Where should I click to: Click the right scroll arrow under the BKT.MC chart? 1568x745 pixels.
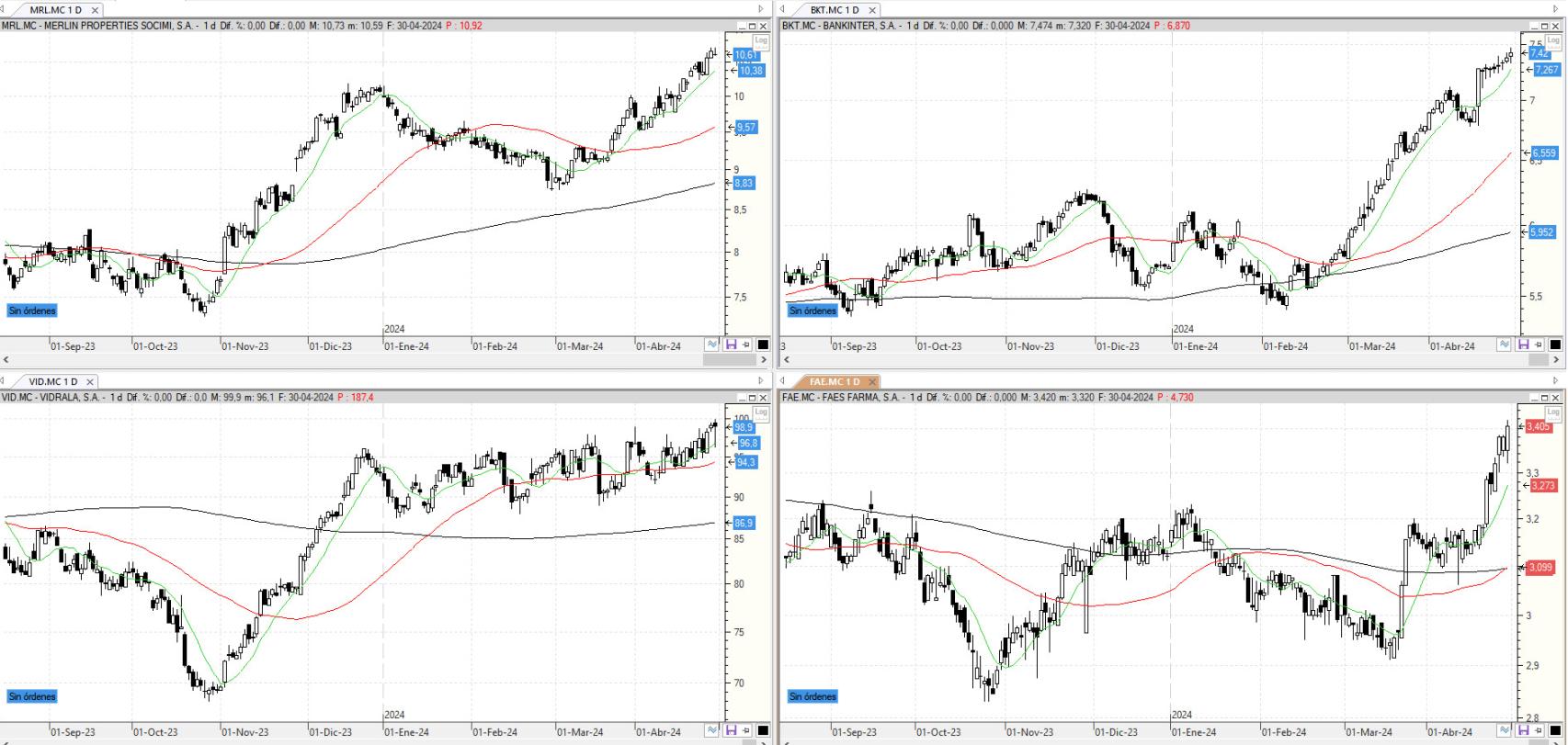[x=1557, y=360]
